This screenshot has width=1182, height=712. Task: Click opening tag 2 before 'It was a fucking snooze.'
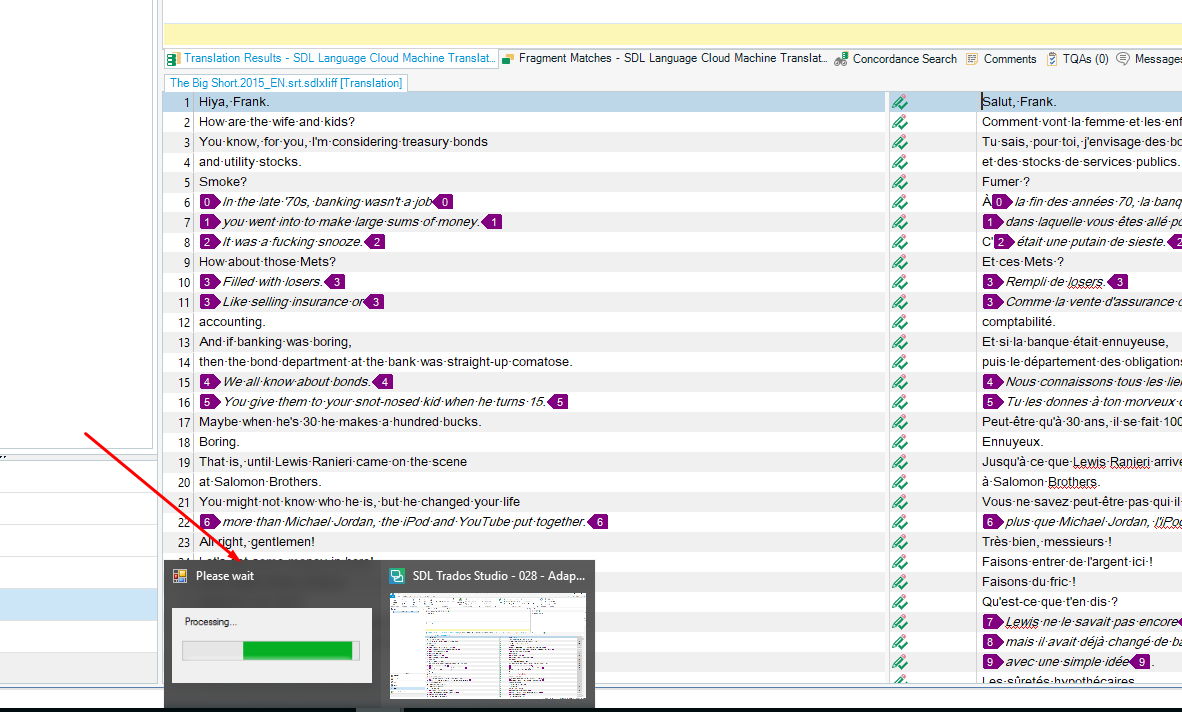point(209,242)
